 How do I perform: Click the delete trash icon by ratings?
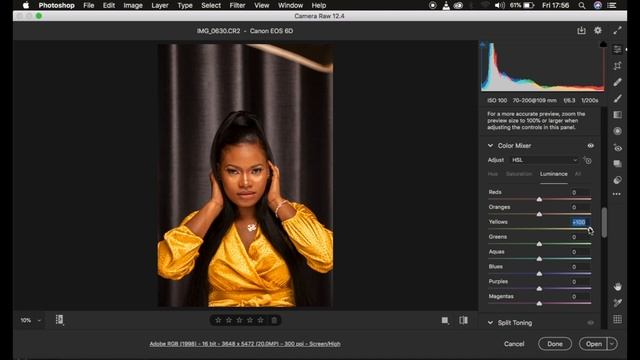(x=274, y=320)
